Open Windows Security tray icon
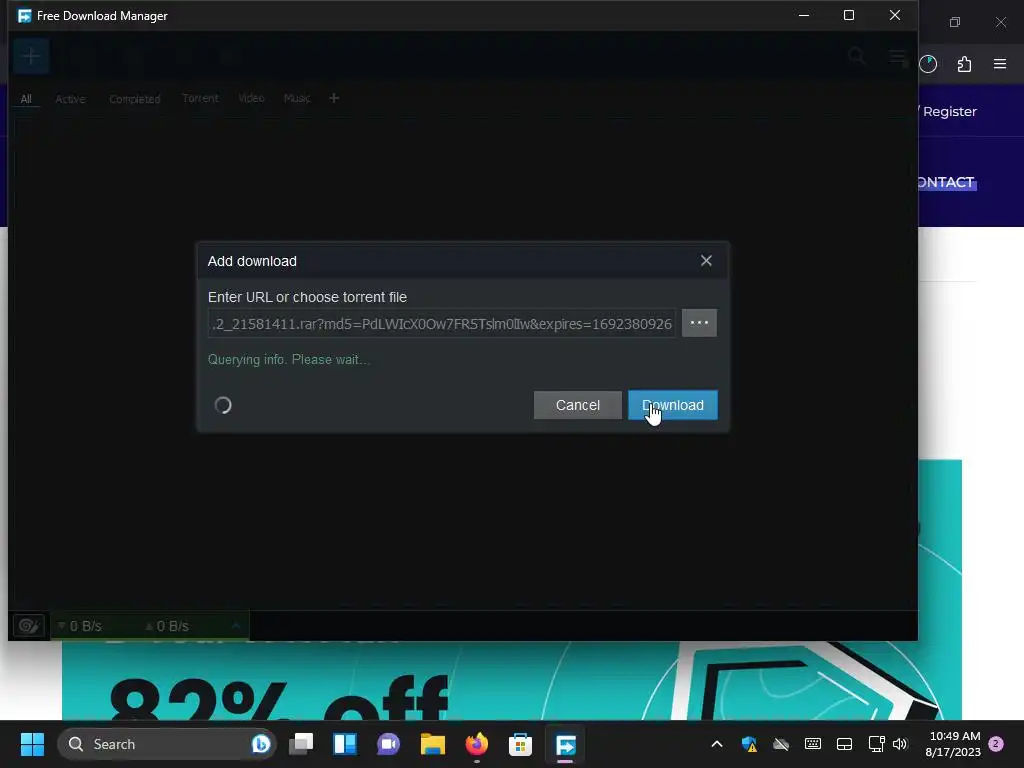The image size is (1024, 768). click(x=749, y=744)
